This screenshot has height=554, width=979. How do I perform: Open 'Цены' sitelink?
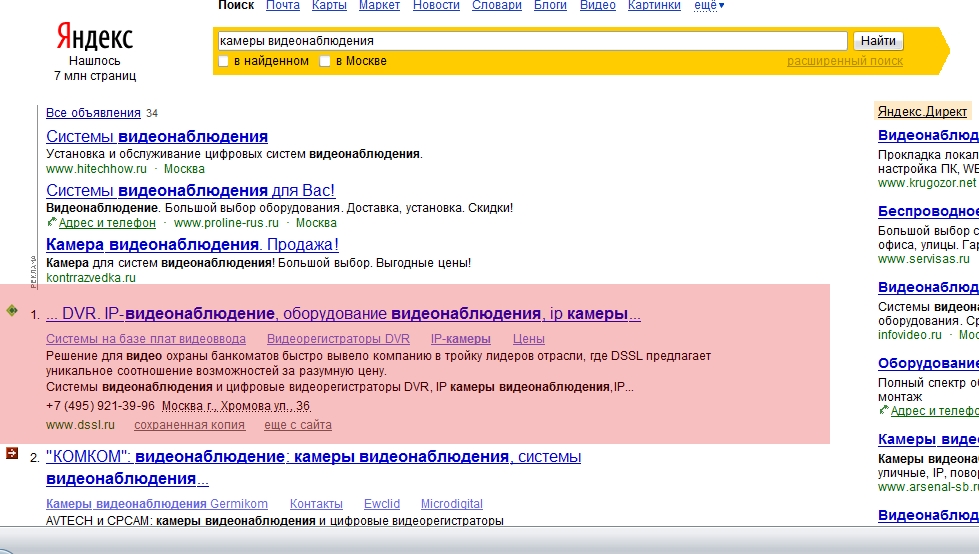tap(529, 339)
